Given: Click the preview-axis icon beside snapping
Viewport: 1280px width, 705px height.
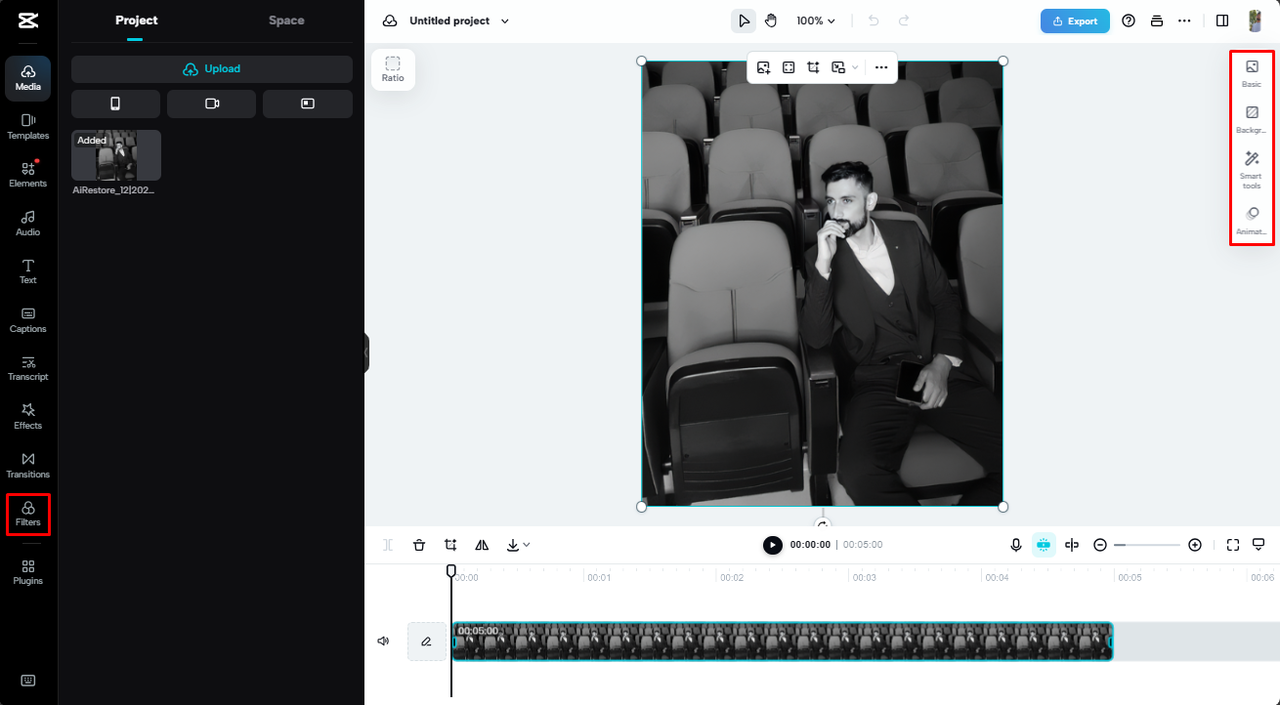Looking at the screenshot, I should pos(1072,545).
